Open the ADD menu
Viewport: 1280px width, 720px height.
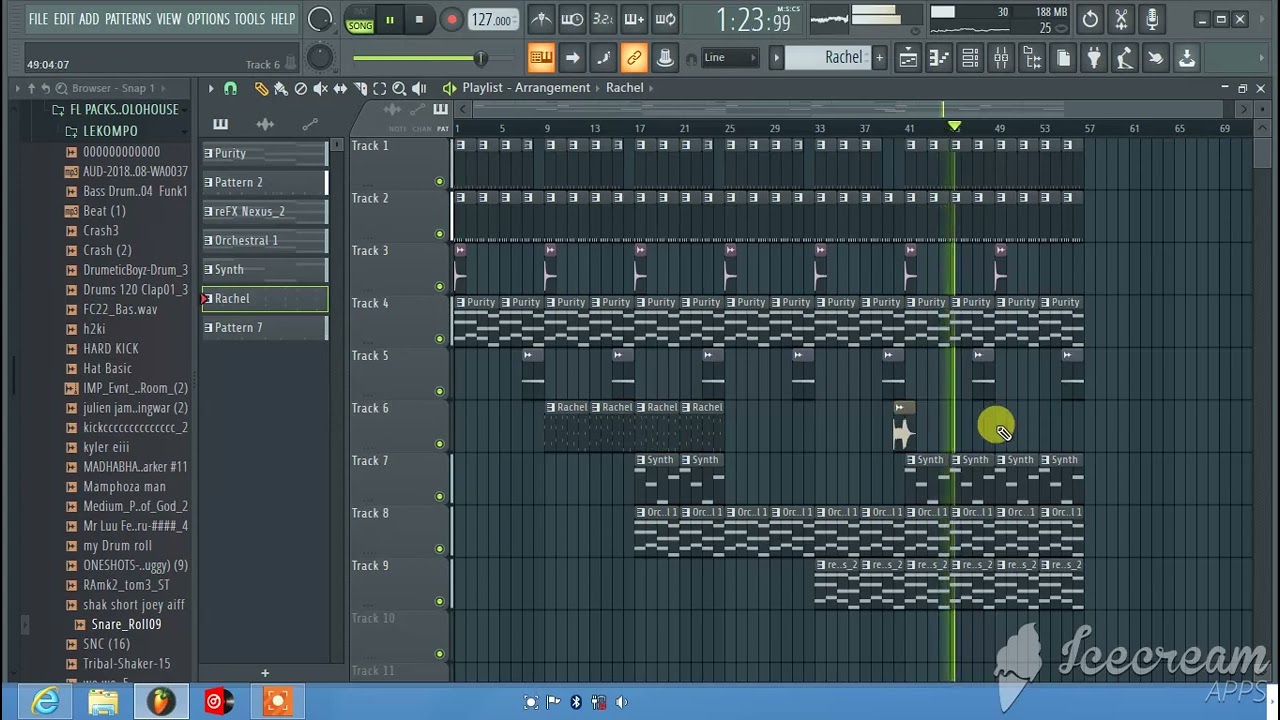click(89, 19)
